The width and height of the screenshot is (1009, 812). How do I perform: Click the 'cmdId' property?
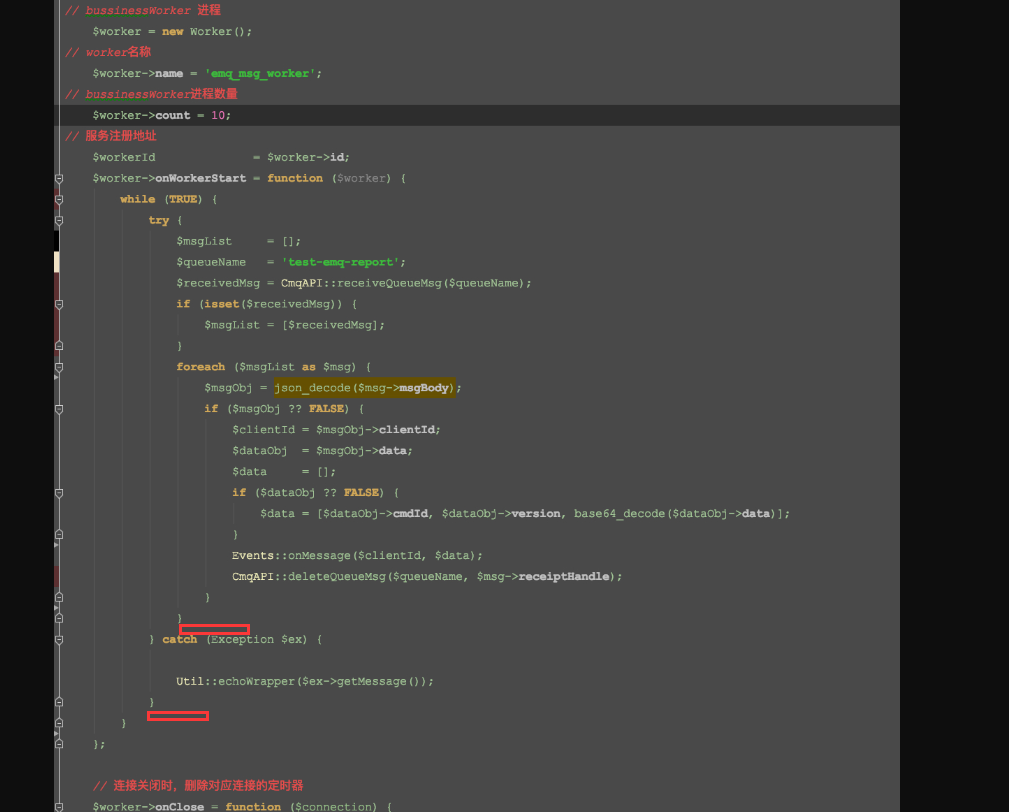click(410, 513)
